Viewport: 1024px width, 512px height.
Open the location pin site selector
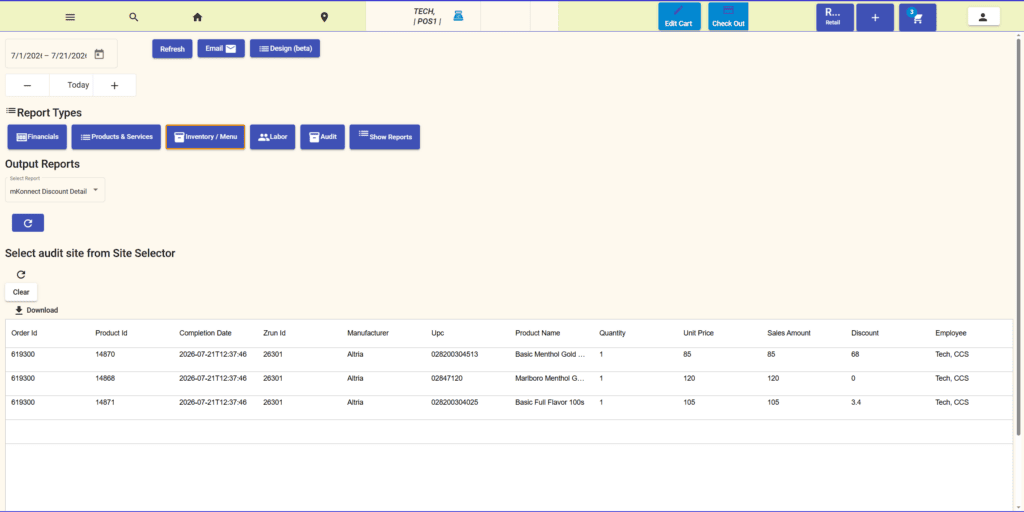point(325,17)
